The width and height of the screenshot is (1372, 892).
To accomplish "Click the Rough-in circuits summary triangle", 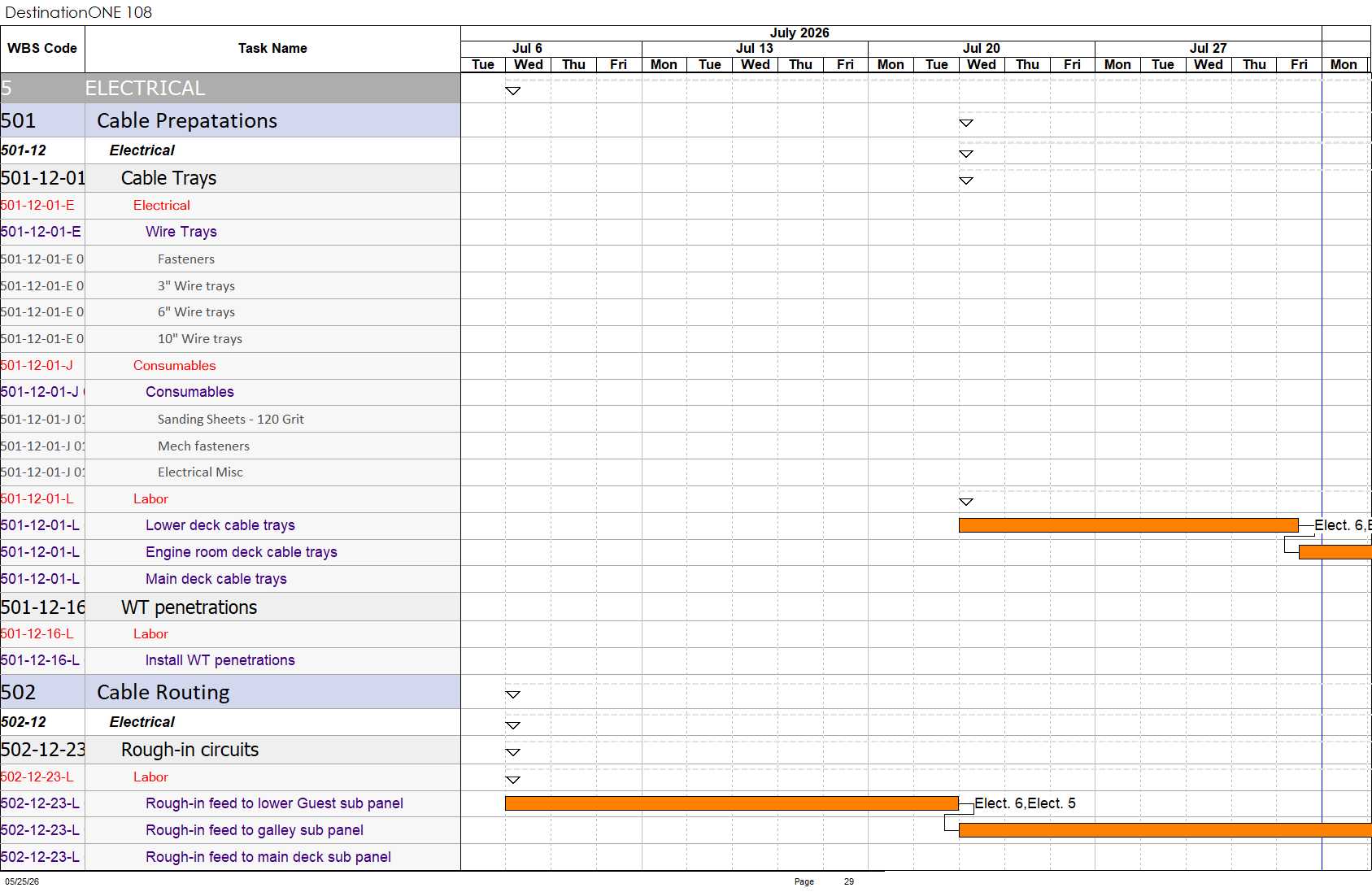I will [512, 752].
